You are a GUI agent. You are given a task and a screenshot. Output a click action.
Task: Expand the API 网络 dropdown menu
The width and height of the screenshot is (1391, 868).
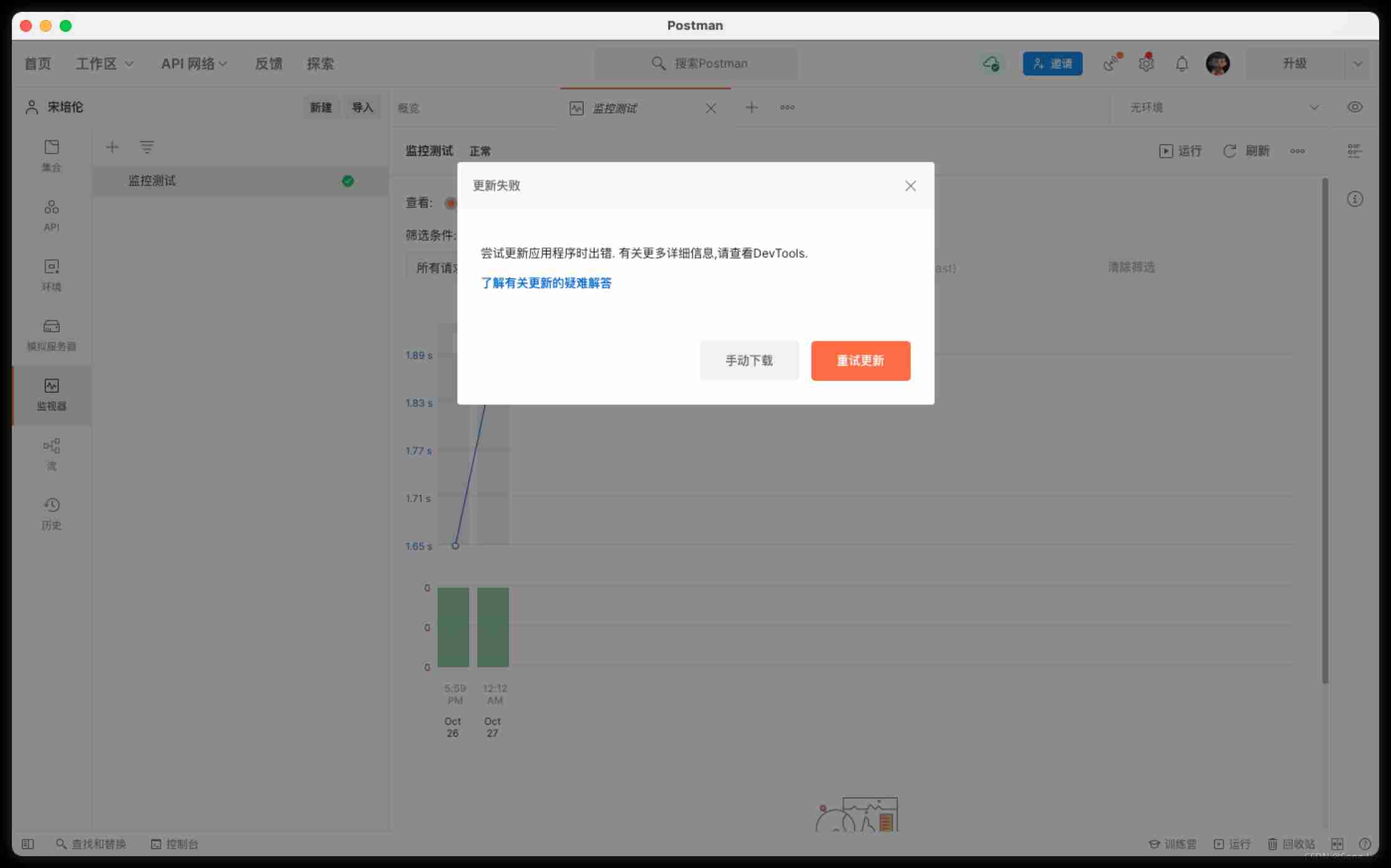194,63
